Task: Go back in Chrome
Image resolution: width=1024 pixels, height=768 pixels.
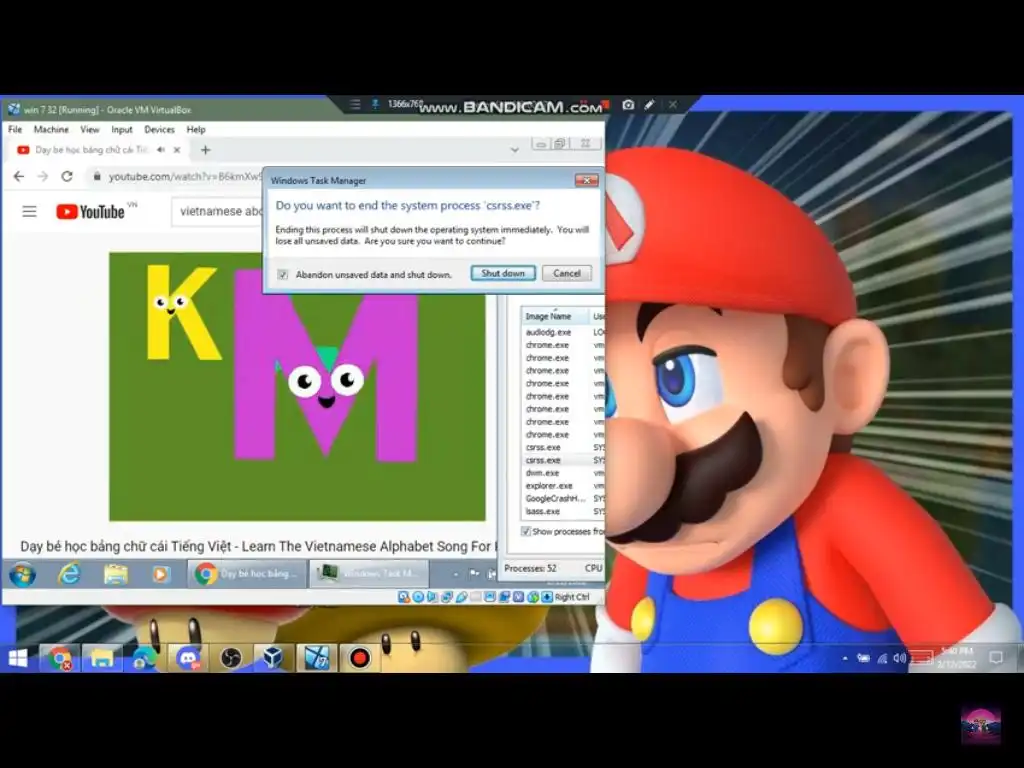Action: (x=19, y=176)
